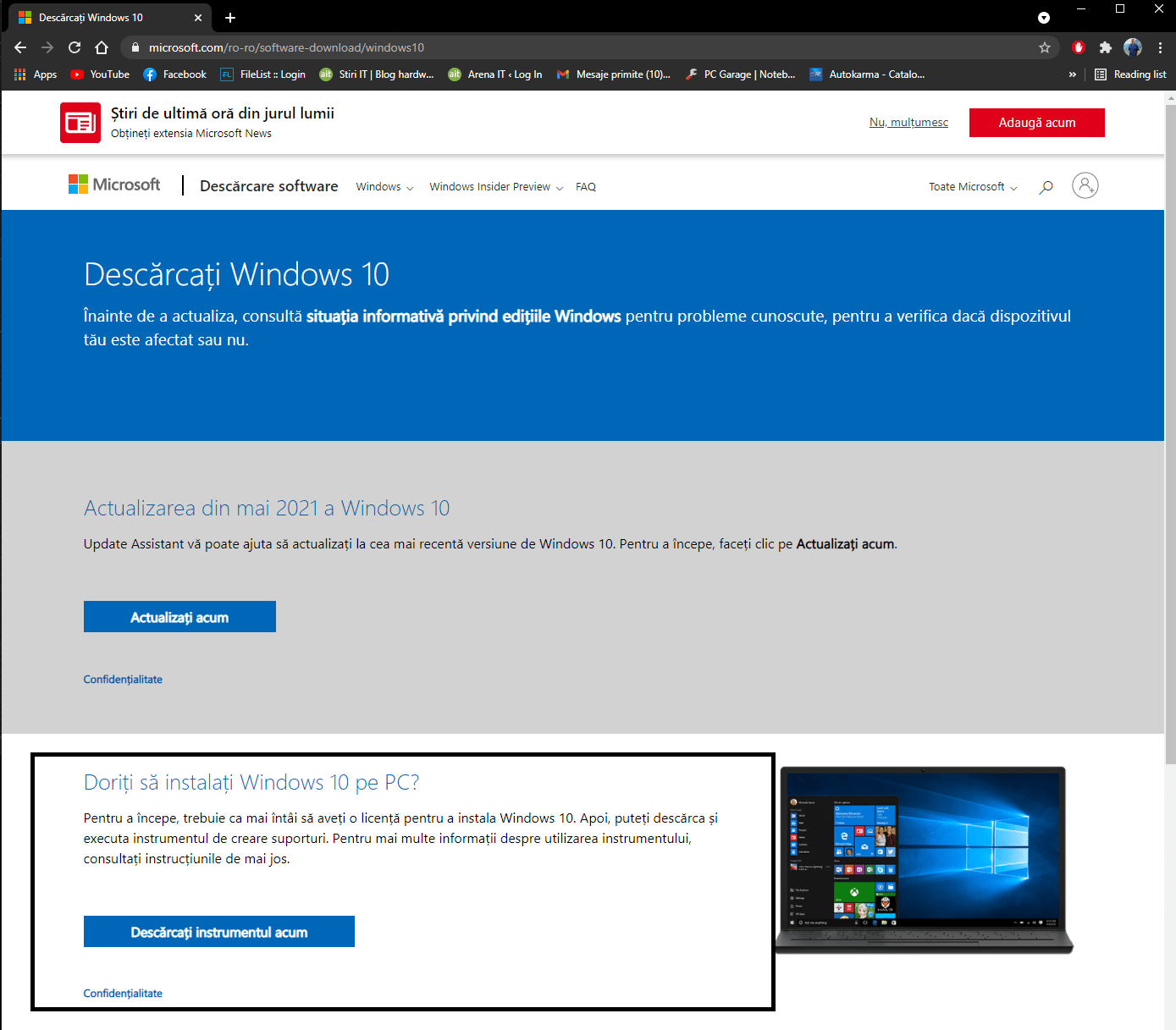
Task: Show more hidden bookmarks
Action: (1073, 74)
